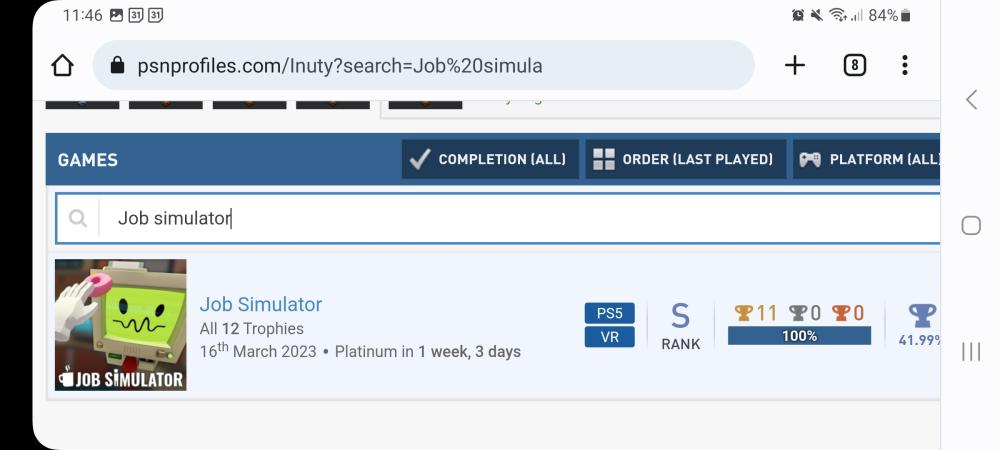Select the PS5 platform tag

609,313
